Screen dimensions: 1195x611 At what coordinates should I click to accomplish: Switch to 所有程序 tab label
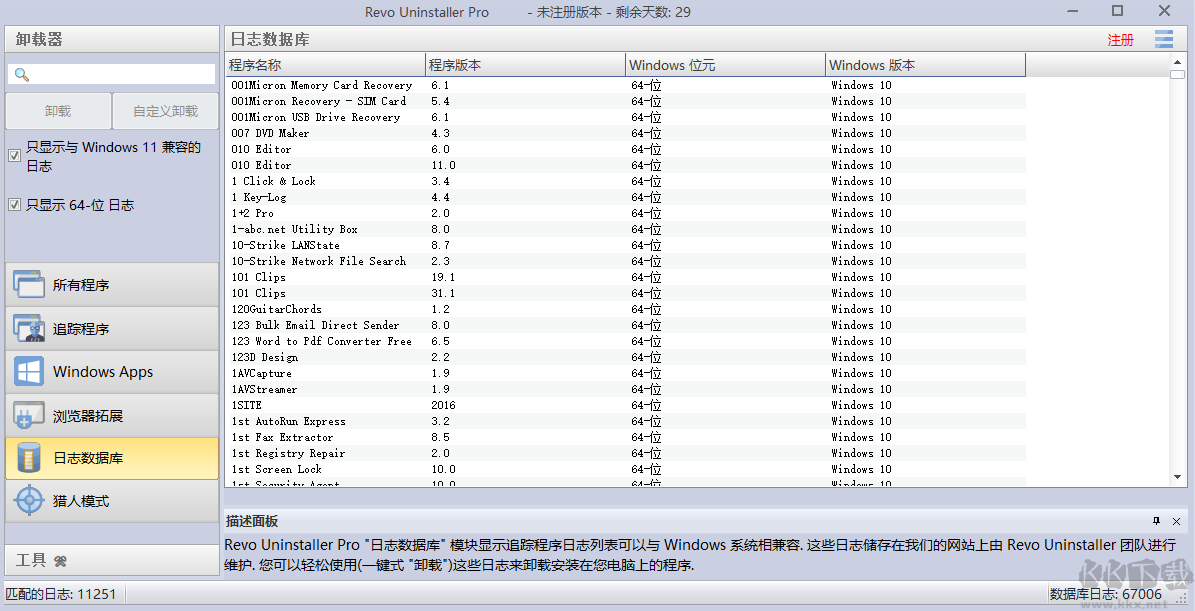(81, 285)
